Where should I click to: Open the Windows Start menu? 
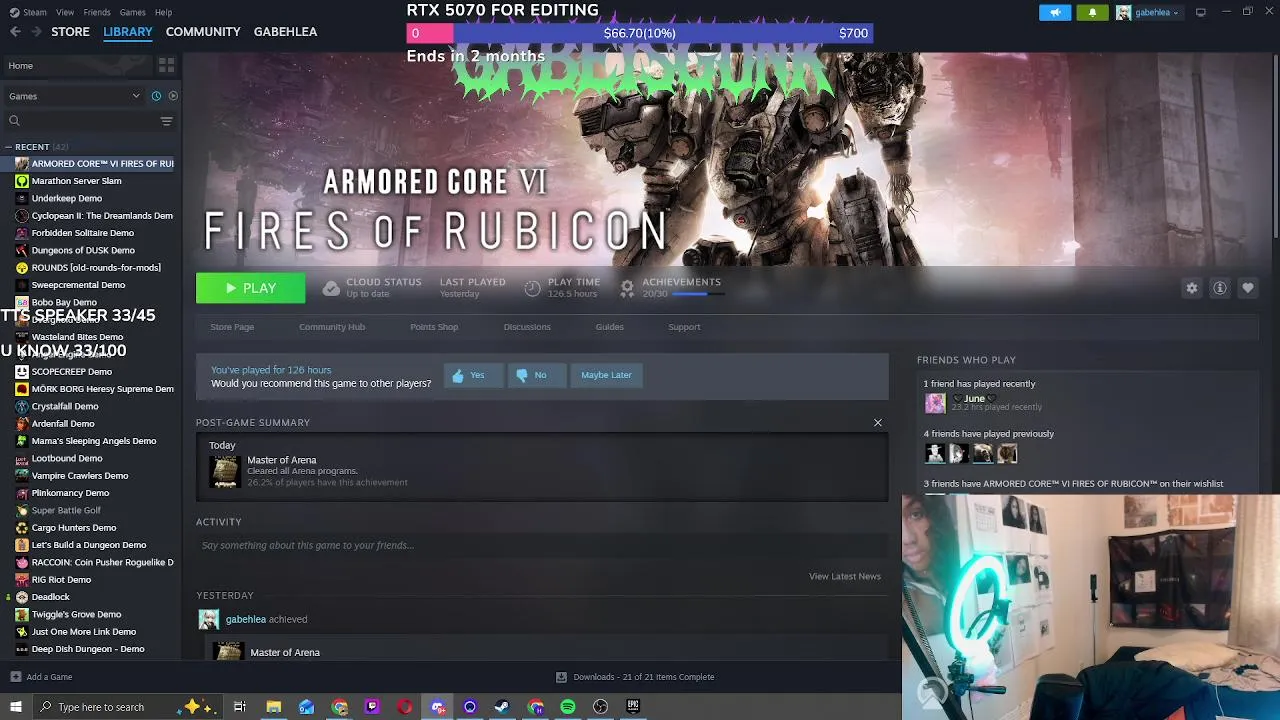[x=15, y=707]
